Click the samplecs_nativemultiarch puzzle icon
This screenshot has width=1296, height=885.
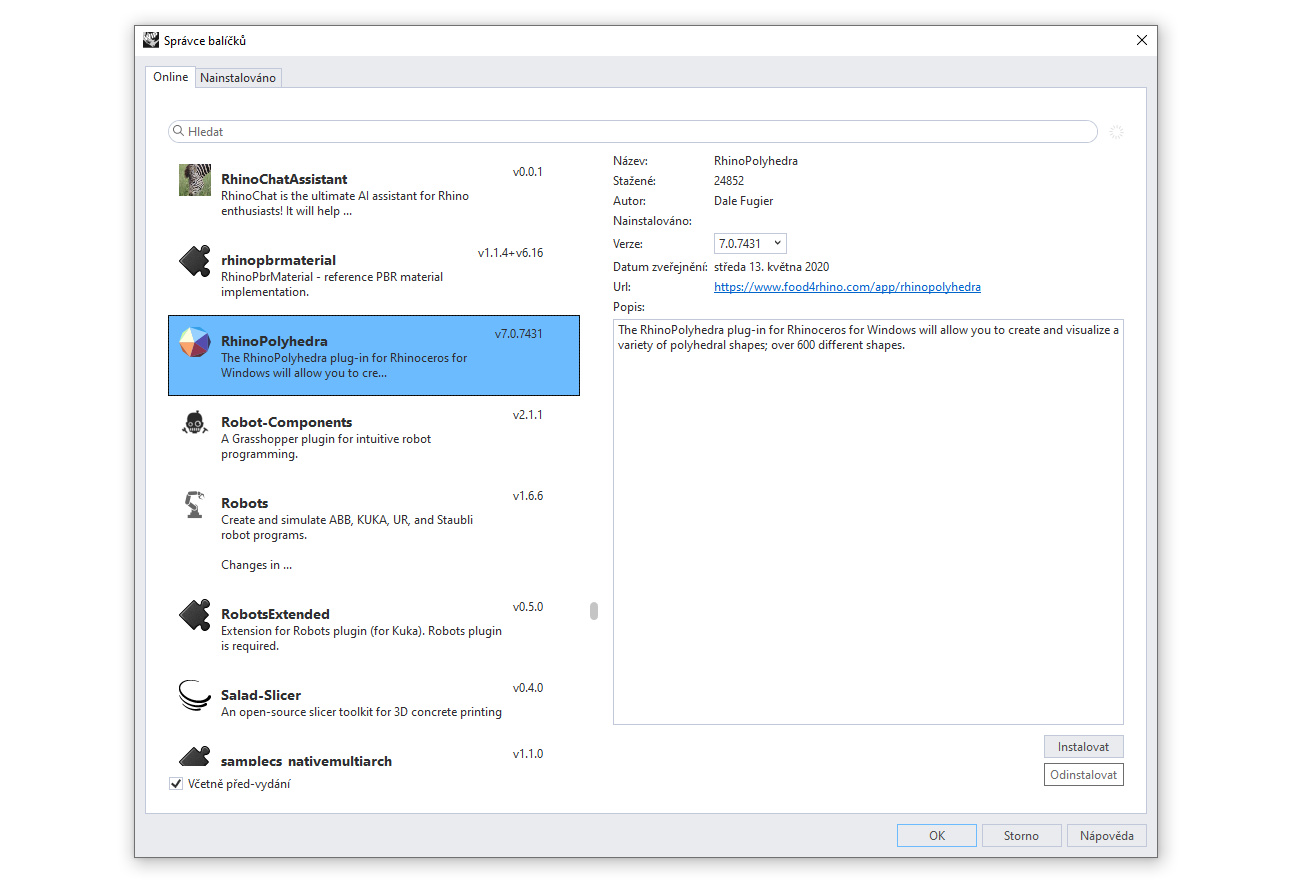click(195, 756)
